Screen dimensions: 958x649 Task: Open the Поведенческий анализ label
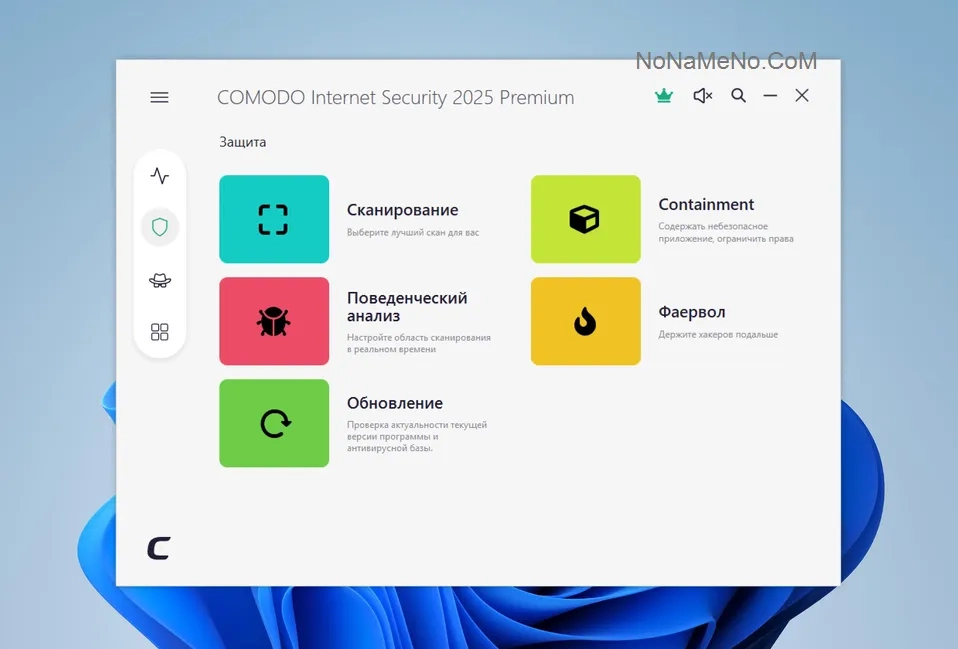tap(407, 307)
